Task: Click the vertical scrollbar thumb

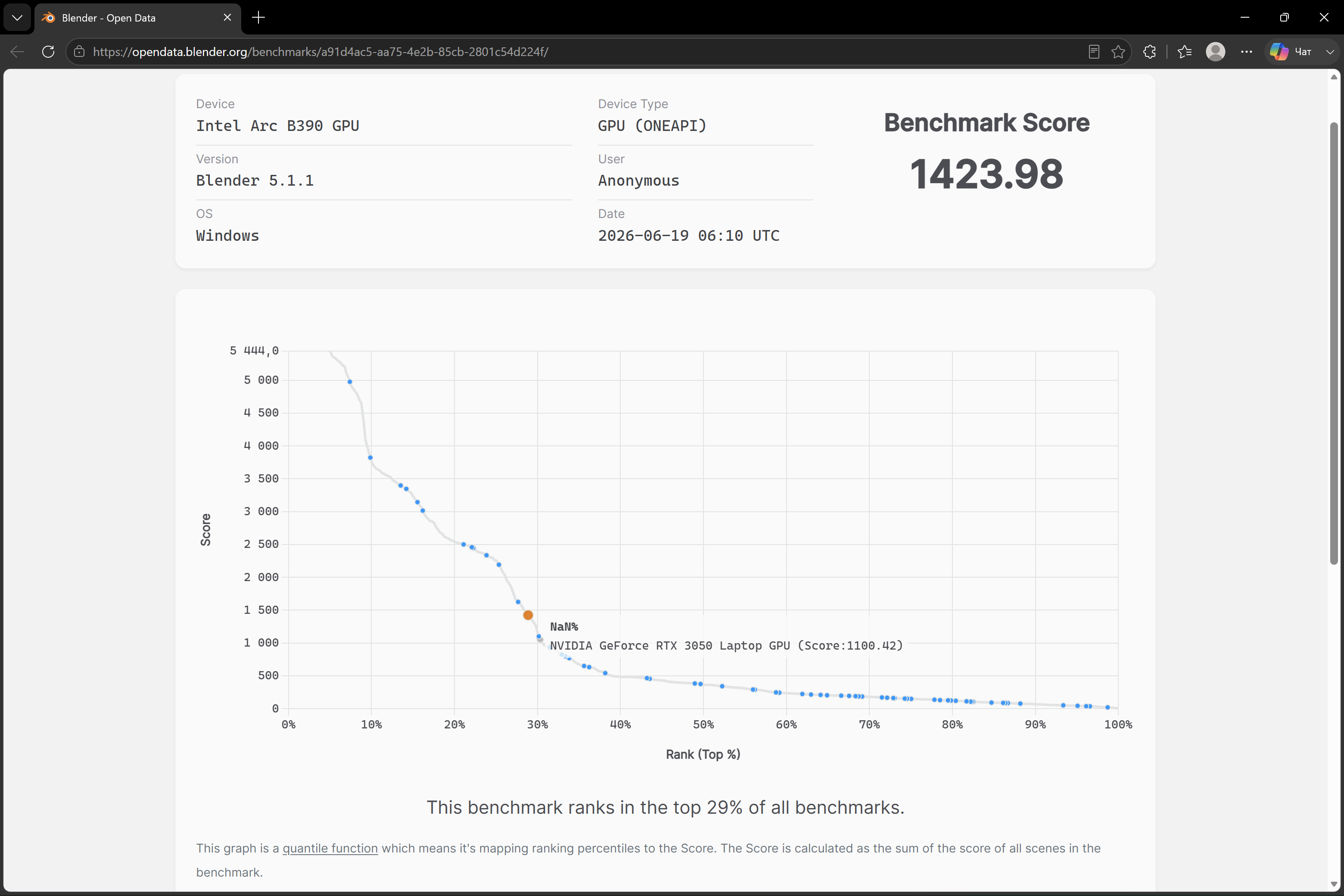Action: (x=1334, y=343)
